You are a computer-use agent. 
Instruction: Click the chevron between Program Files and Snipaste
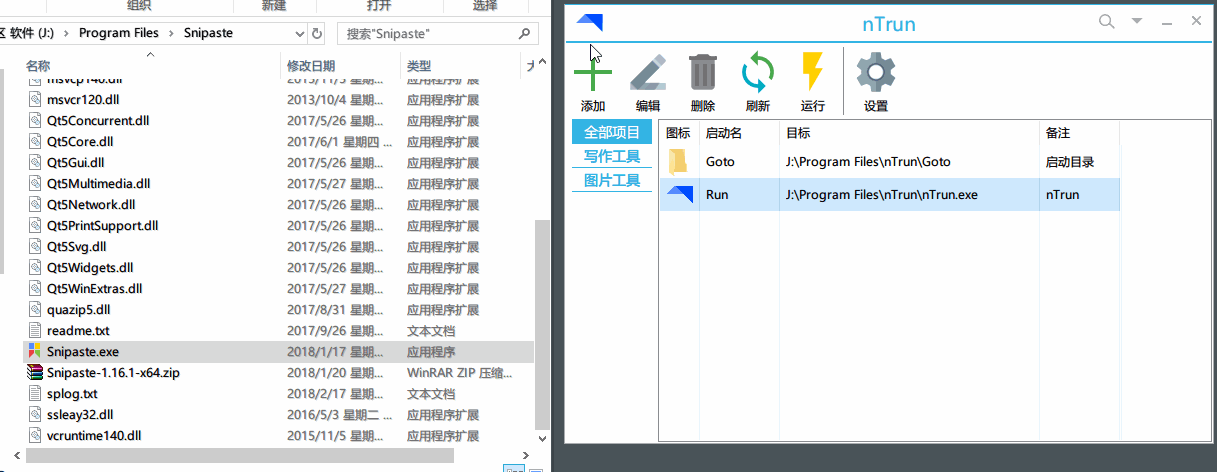[171, 33]
